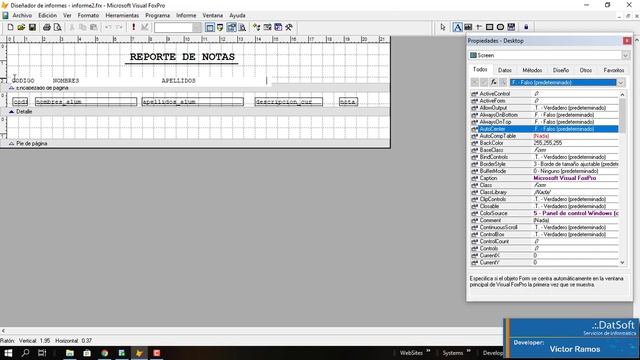Open the Archivo menu
This screenshot has height=360, width=640.
[x=22, y=15]
